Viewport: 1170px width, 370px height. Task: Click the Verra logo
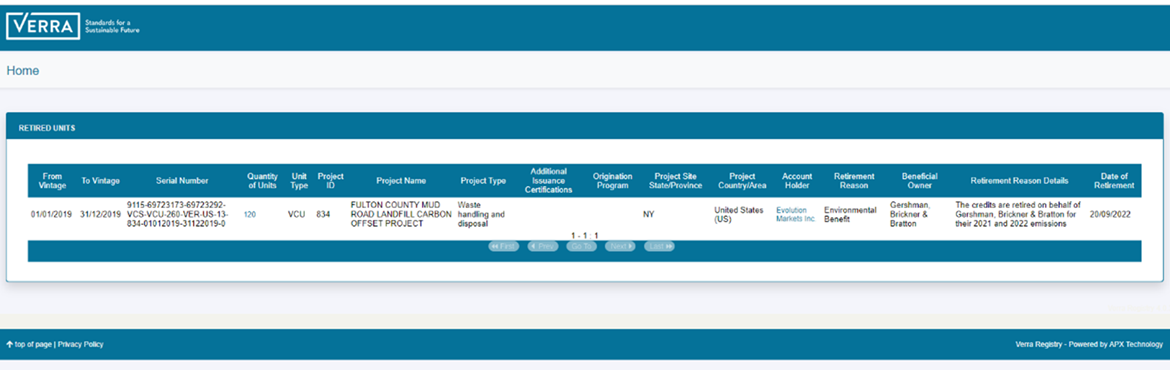(x=43, y=26)
